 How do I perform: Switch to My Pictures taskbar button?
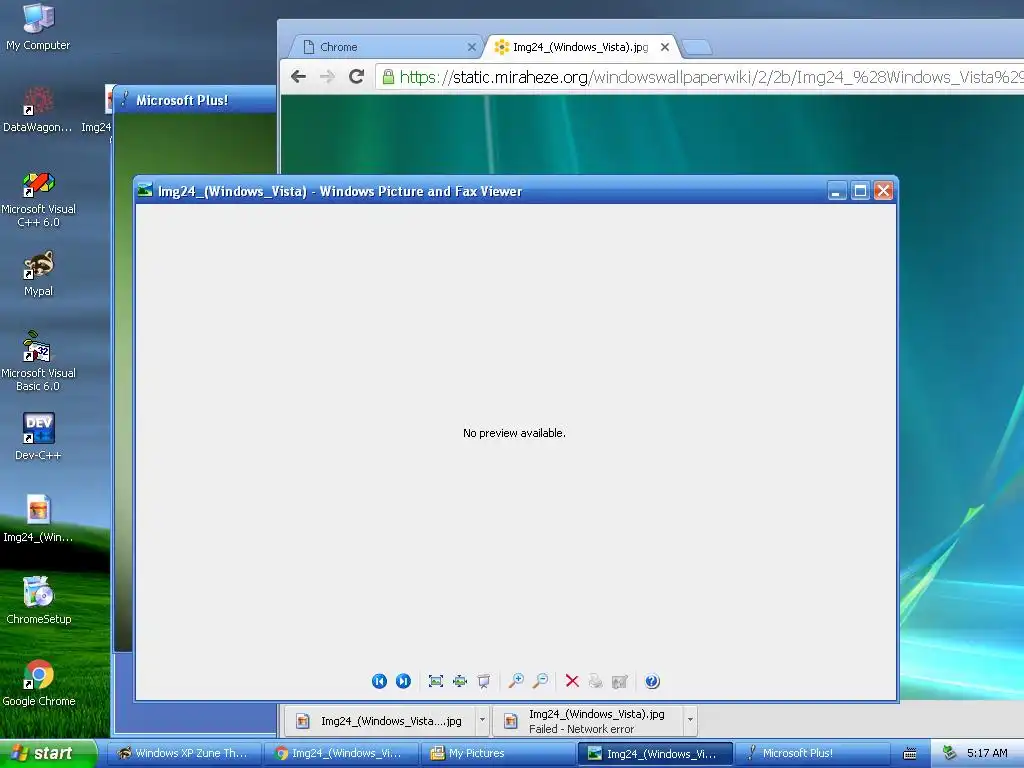(x=498, y=753)
